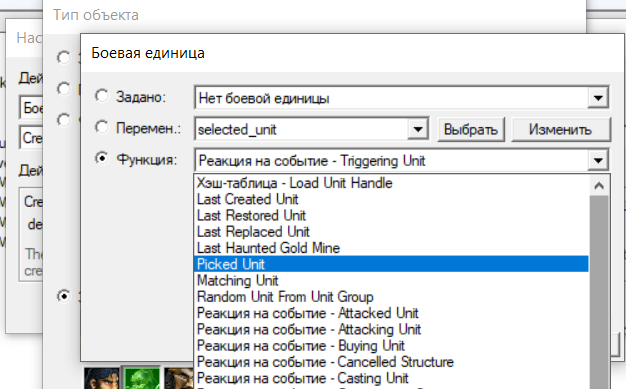Screen dimensions: 626x389
Task: Select the Перемен. radio button
Action: coord(101,127)
